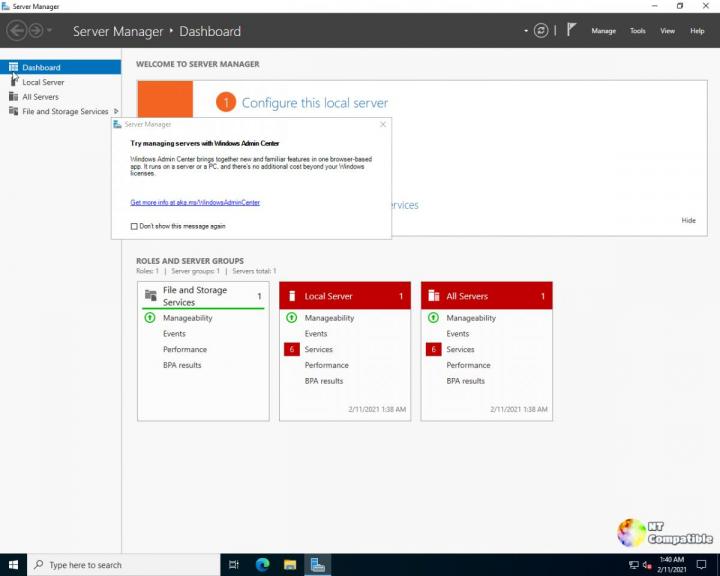Click the Windows Start button
Screen dimensions: 720x576
coord(13,565)
